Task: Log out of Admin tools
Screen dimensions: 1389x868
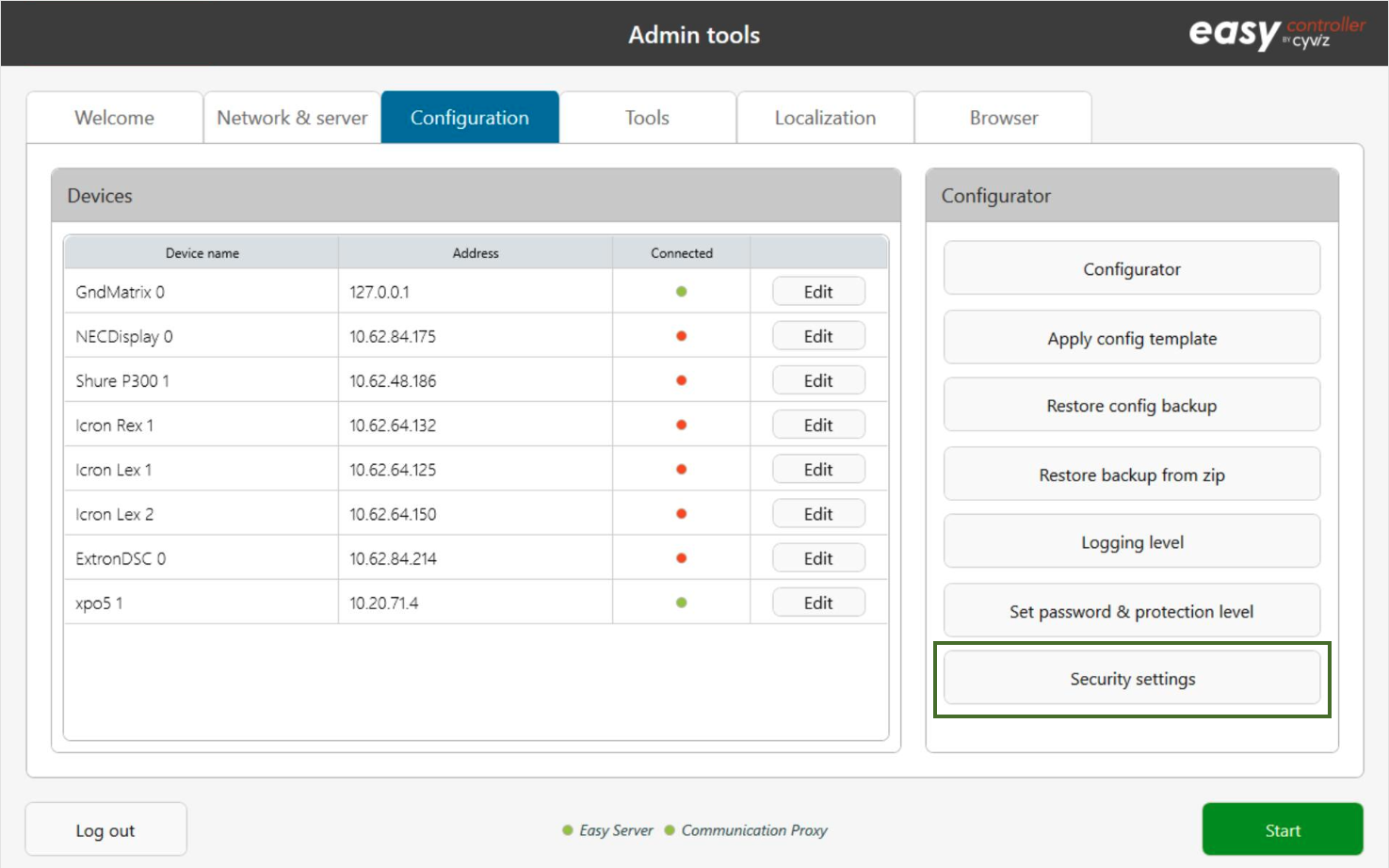Action: click(105, 830)
